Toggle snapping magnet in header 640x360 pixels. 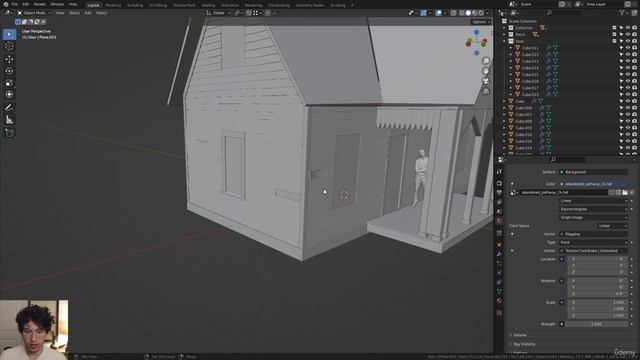tap(248, 13)
